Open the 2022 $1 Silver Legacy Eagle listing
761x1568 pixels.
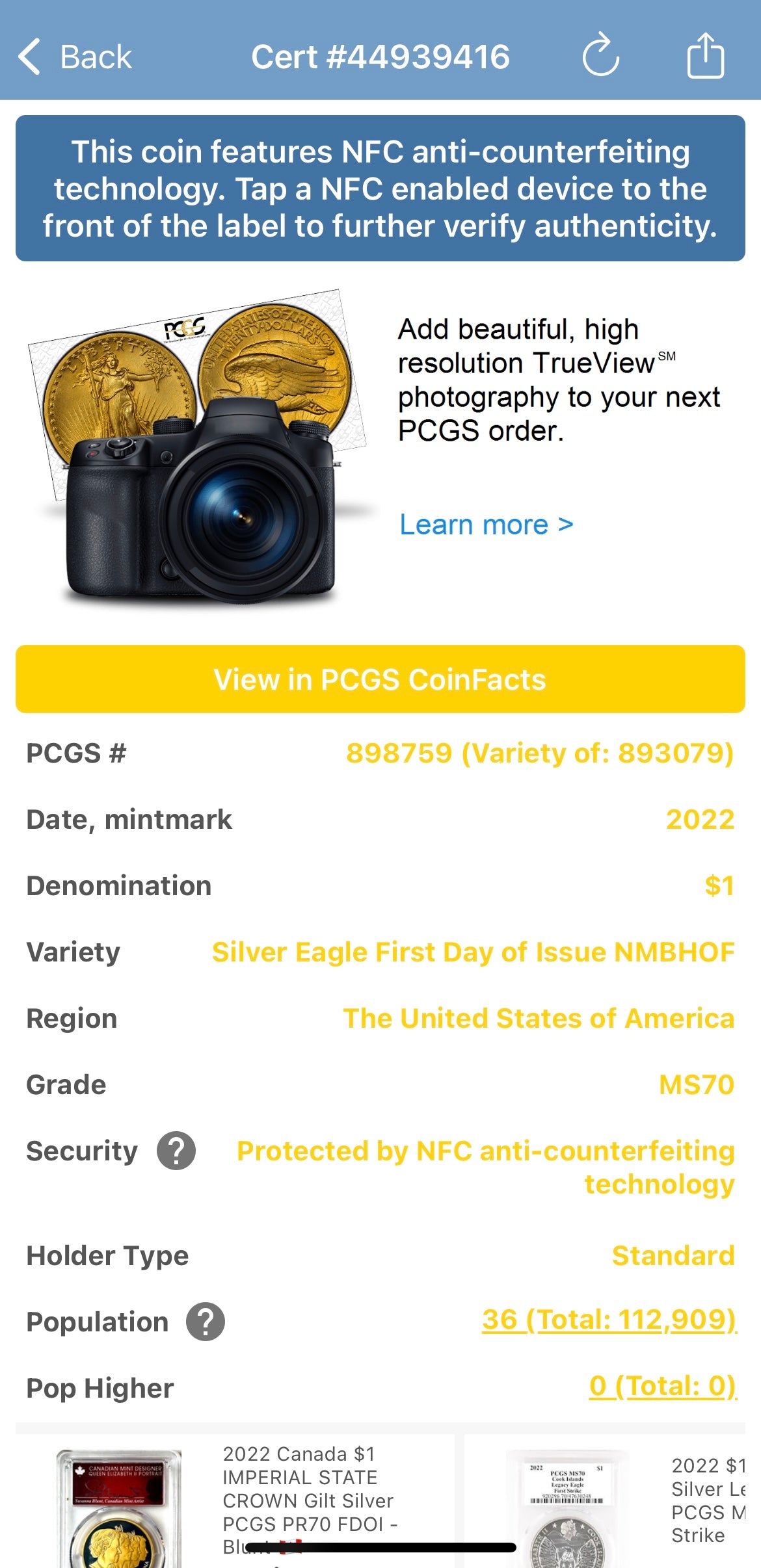708,1500
